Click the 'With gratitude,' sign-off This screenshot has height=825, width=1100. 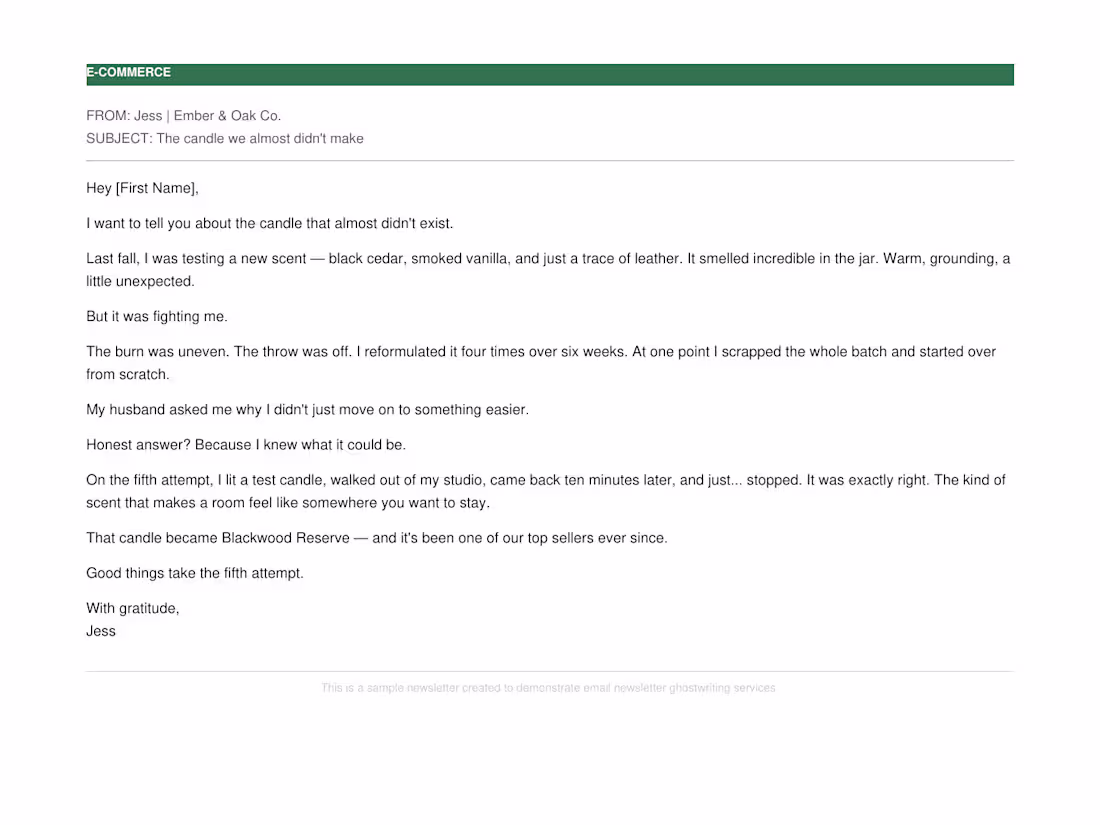click(133, 608)
